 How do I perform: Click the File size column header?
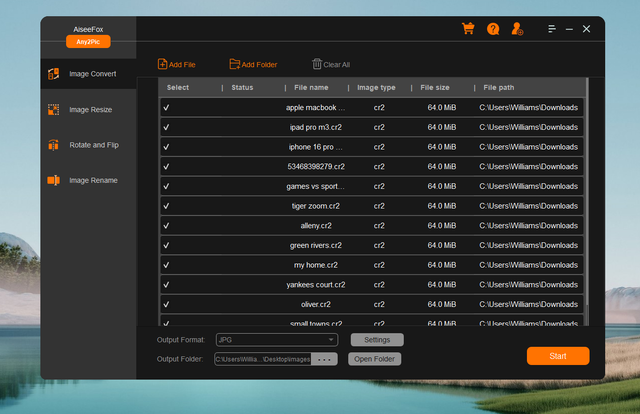(435, 87)
